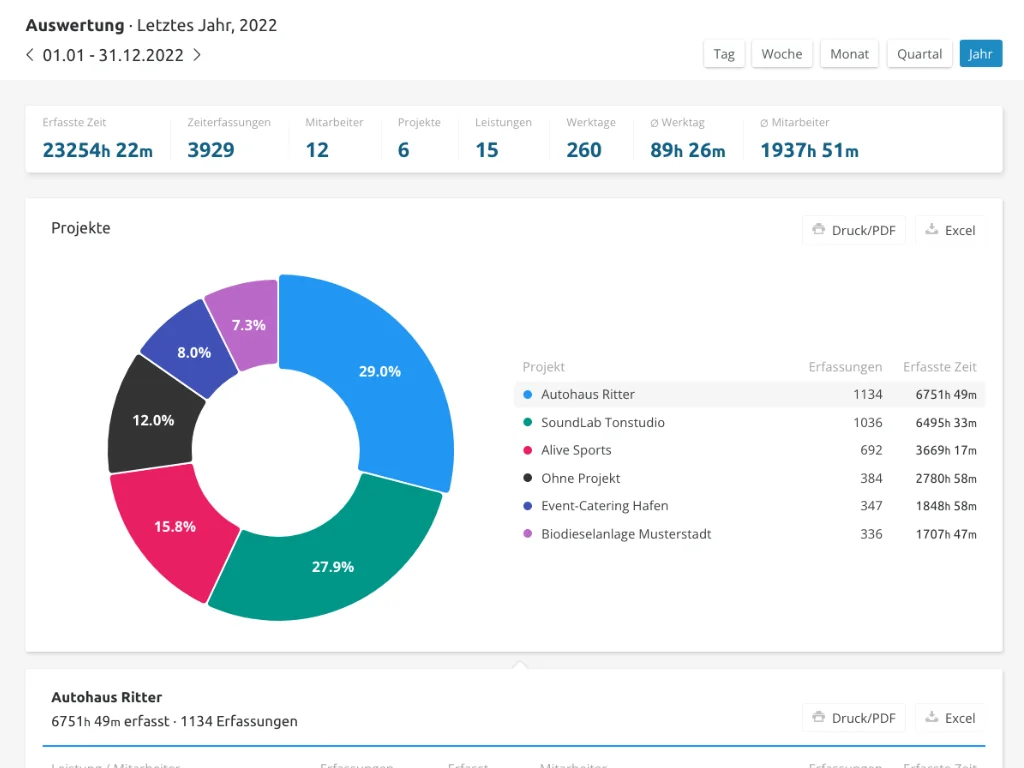Click printer icon in Projekte Druck/PDF

pyautogui.click(x=818, y=229)
